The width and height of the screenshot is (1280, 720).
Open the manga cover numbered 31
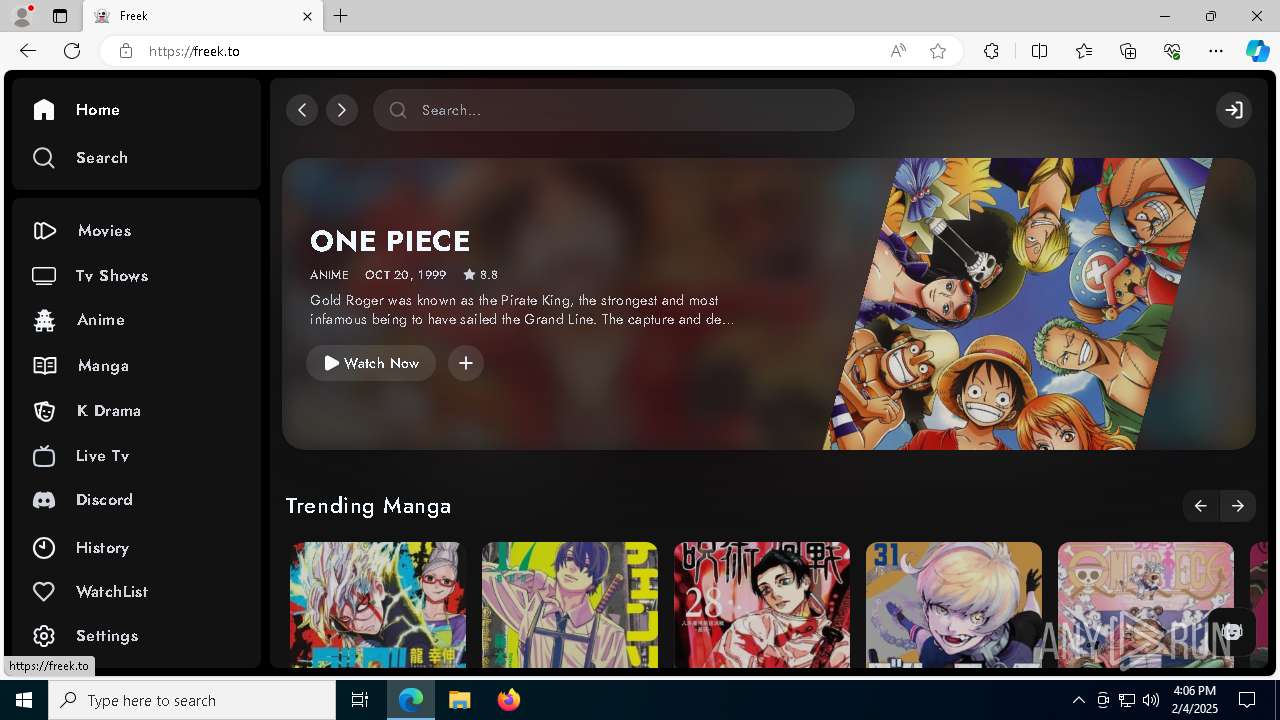coord(954,605)
